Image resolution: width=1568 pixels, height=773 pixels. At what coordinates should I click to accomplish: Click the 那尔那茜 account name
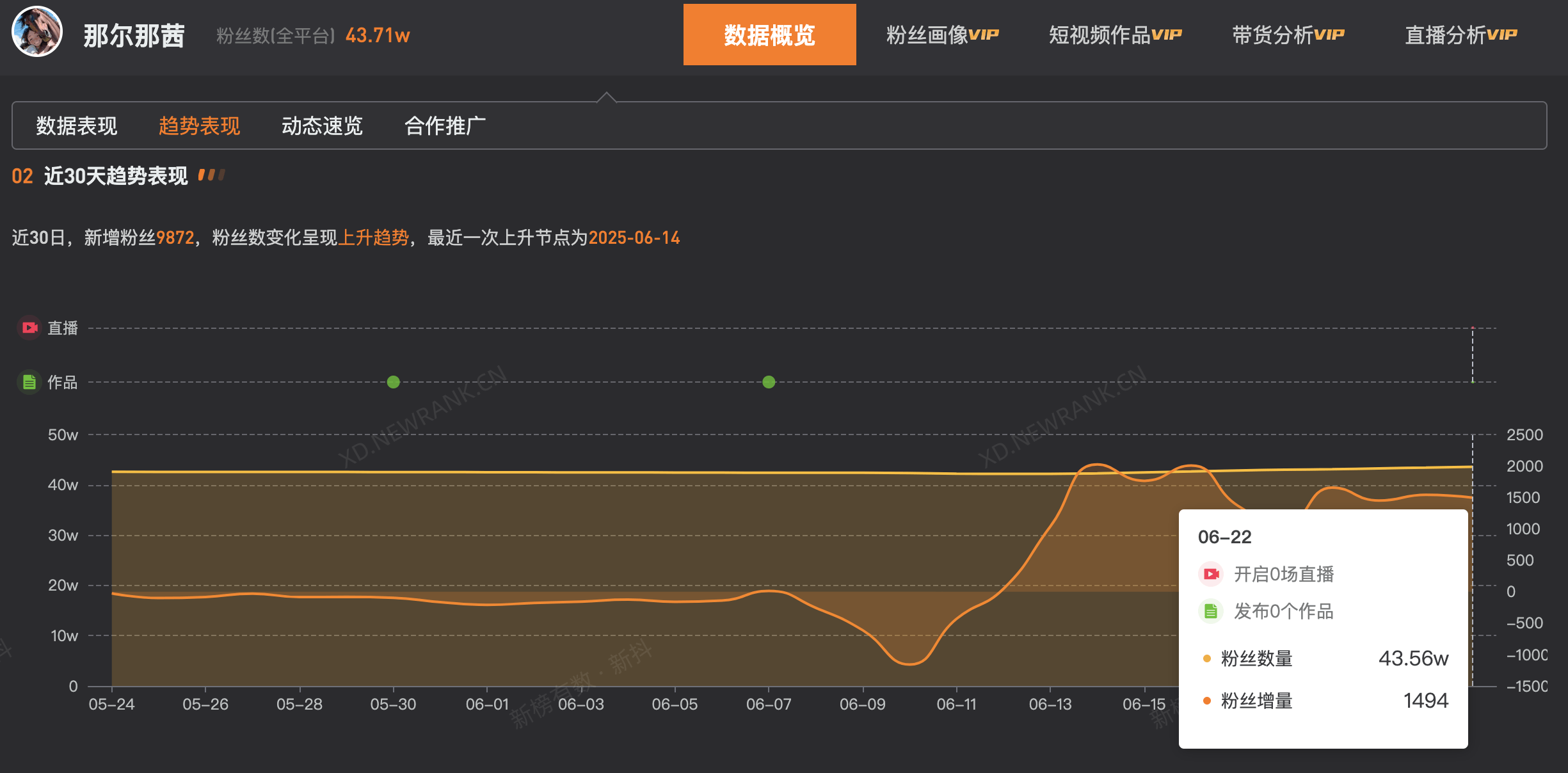[134, 35]
